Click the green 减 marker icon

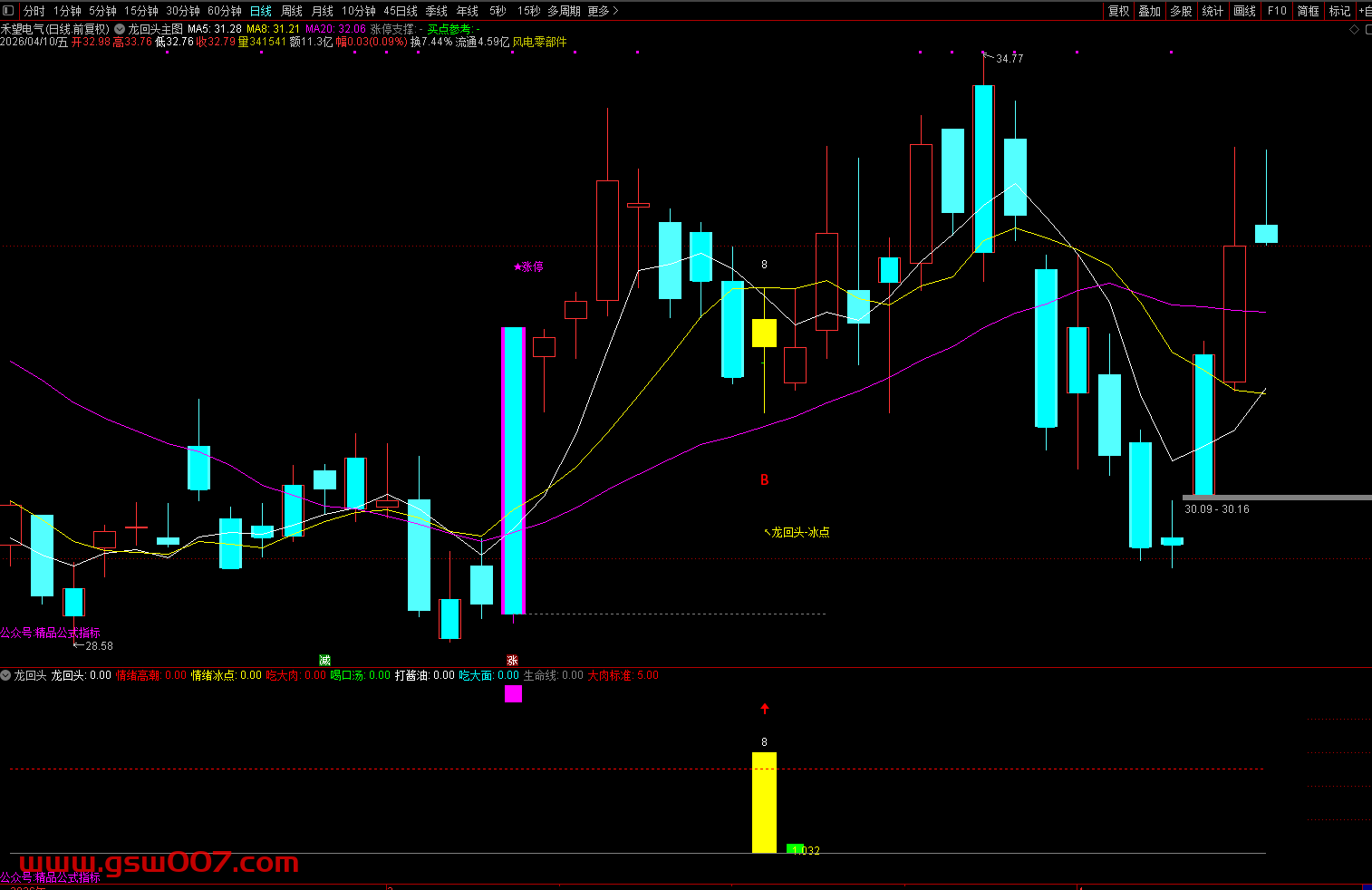tap(324, 660)
